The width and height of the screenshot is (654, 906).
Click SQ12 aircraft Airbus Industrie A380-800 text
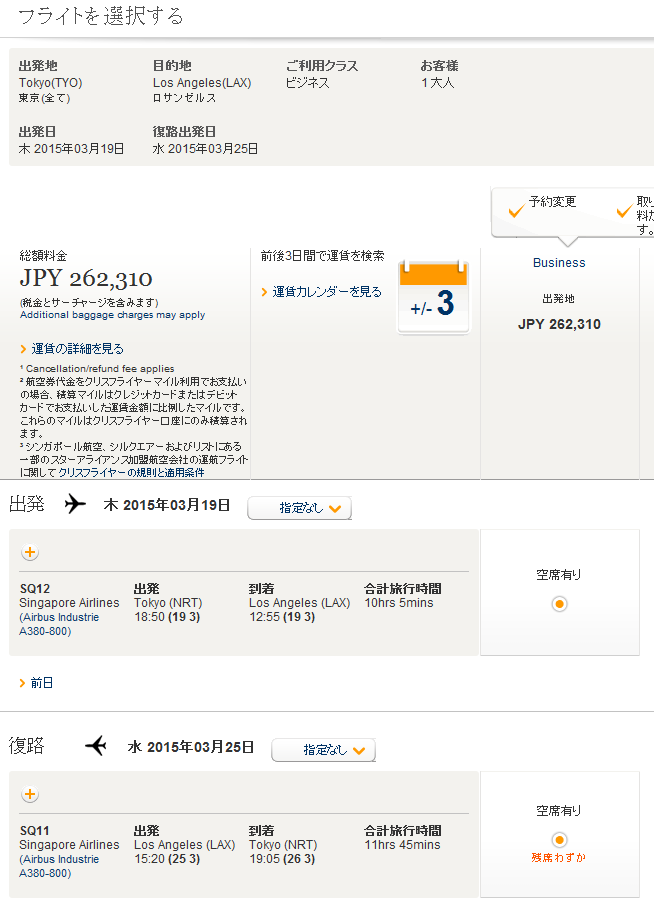pyautogui.click(x=59, y=624)
